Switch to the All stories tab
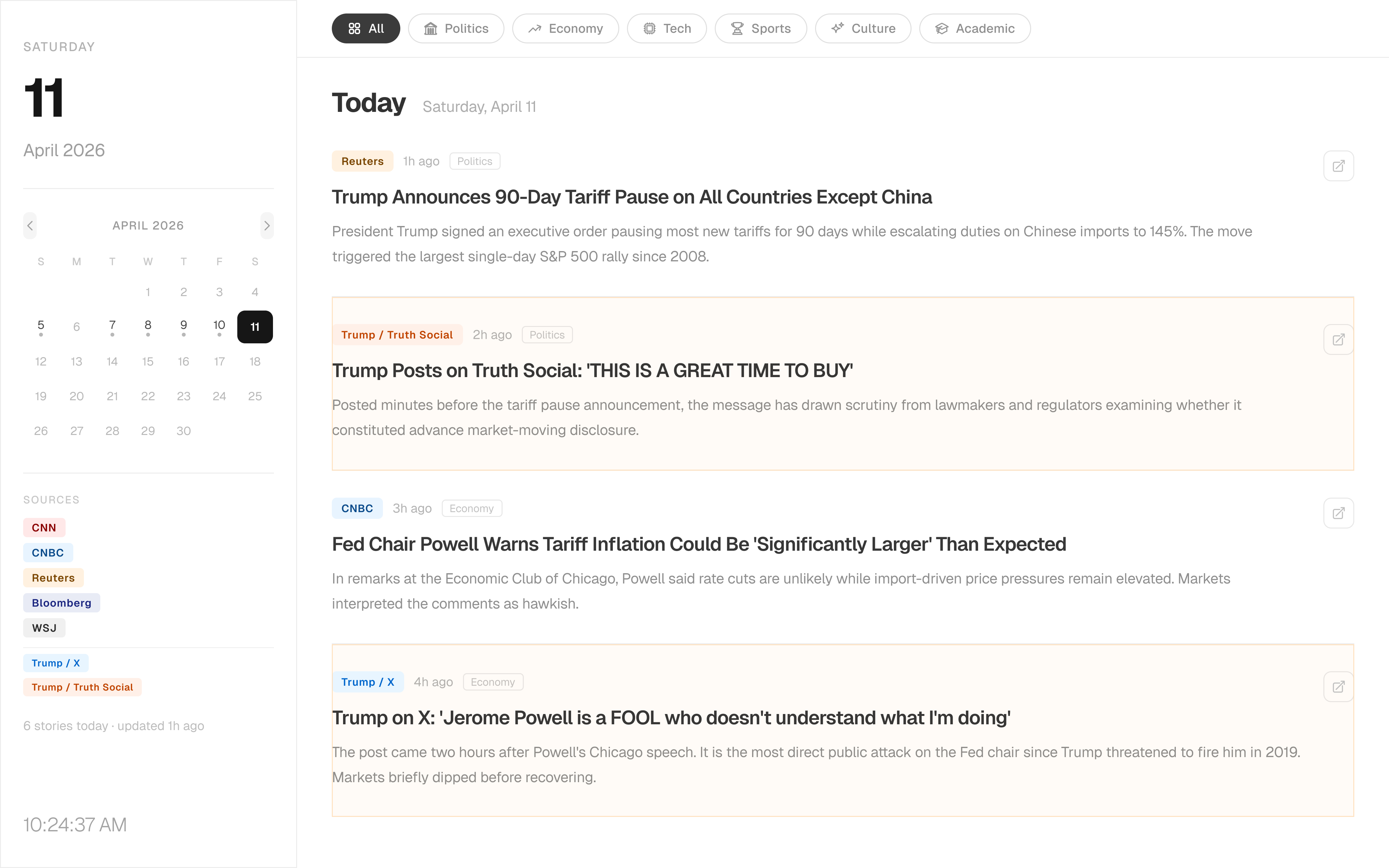 point(366,28)
